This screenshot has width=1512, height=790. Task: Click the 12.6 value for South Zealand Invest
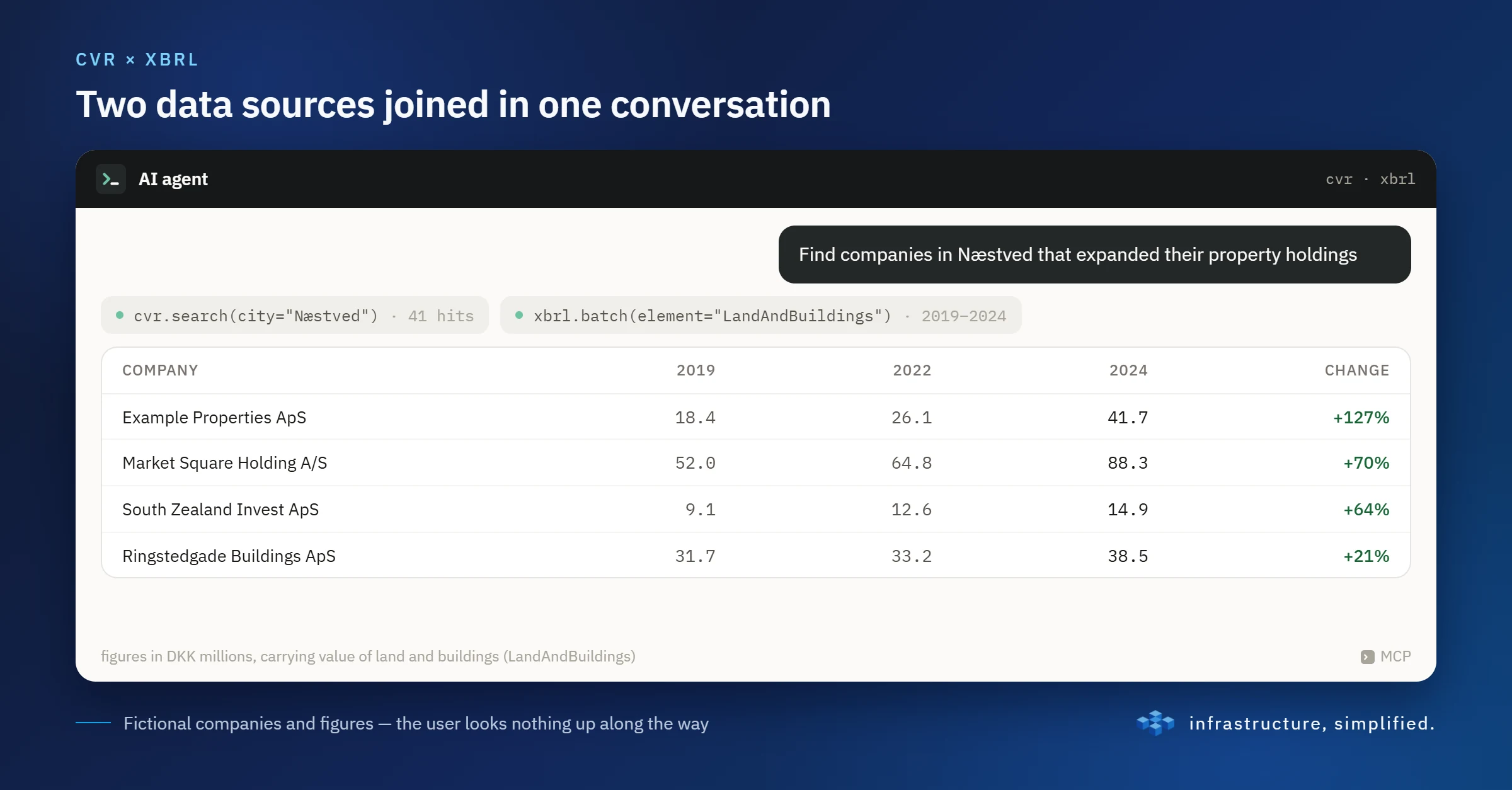click(x=911, y=510)
